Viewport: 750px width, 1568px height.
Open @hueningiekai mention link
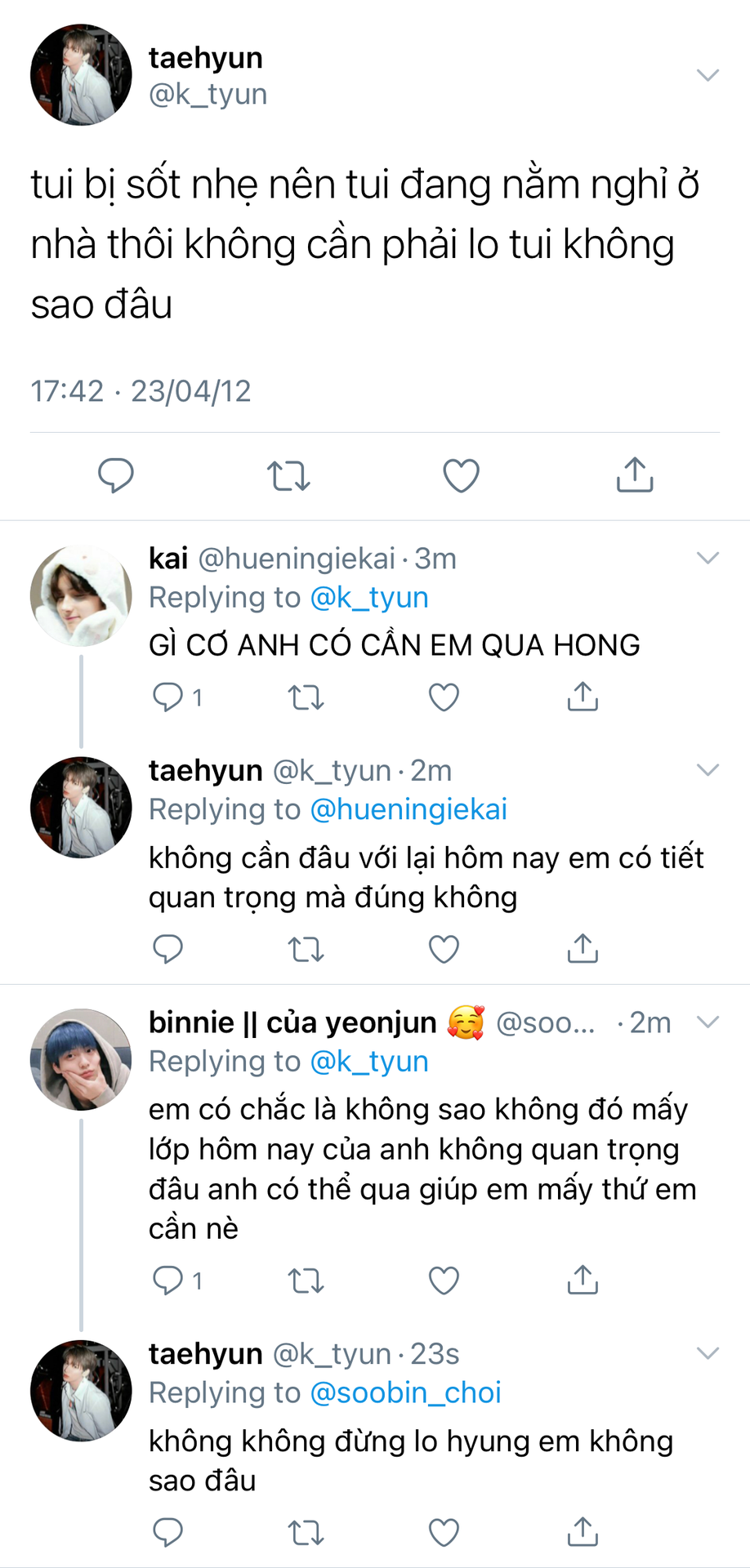point(408,809)
